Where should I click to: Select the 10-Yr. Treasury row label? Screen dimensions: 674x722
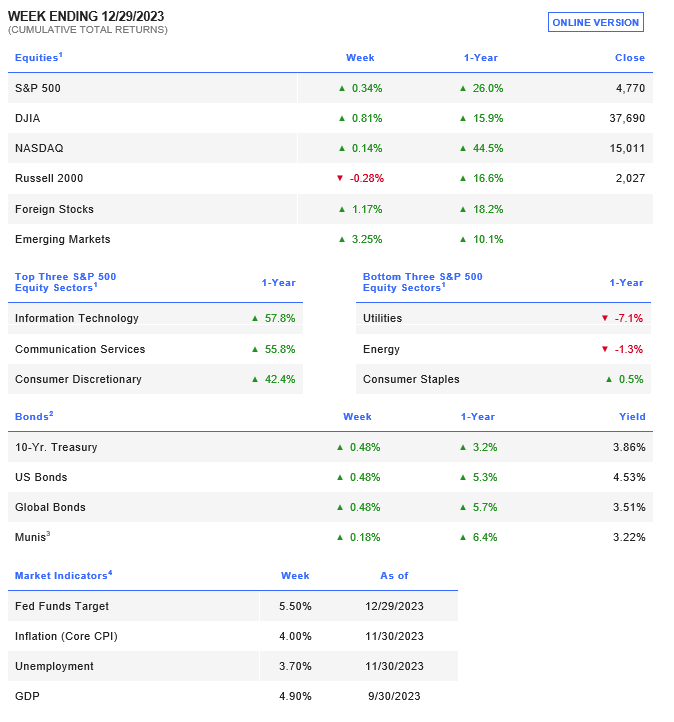(56, 447)
